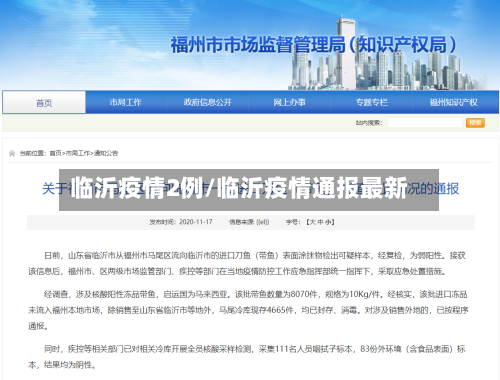Follow the 通知公告 breadcrumb link
This screenshot has width=500, height=380.
click(x=106, y=153)
